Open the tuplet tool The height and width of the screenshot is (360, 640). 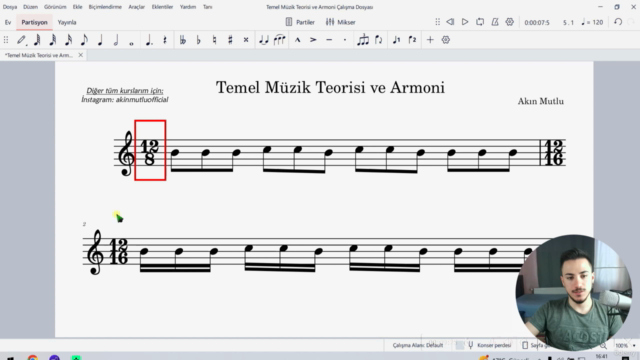pos(363,40)
